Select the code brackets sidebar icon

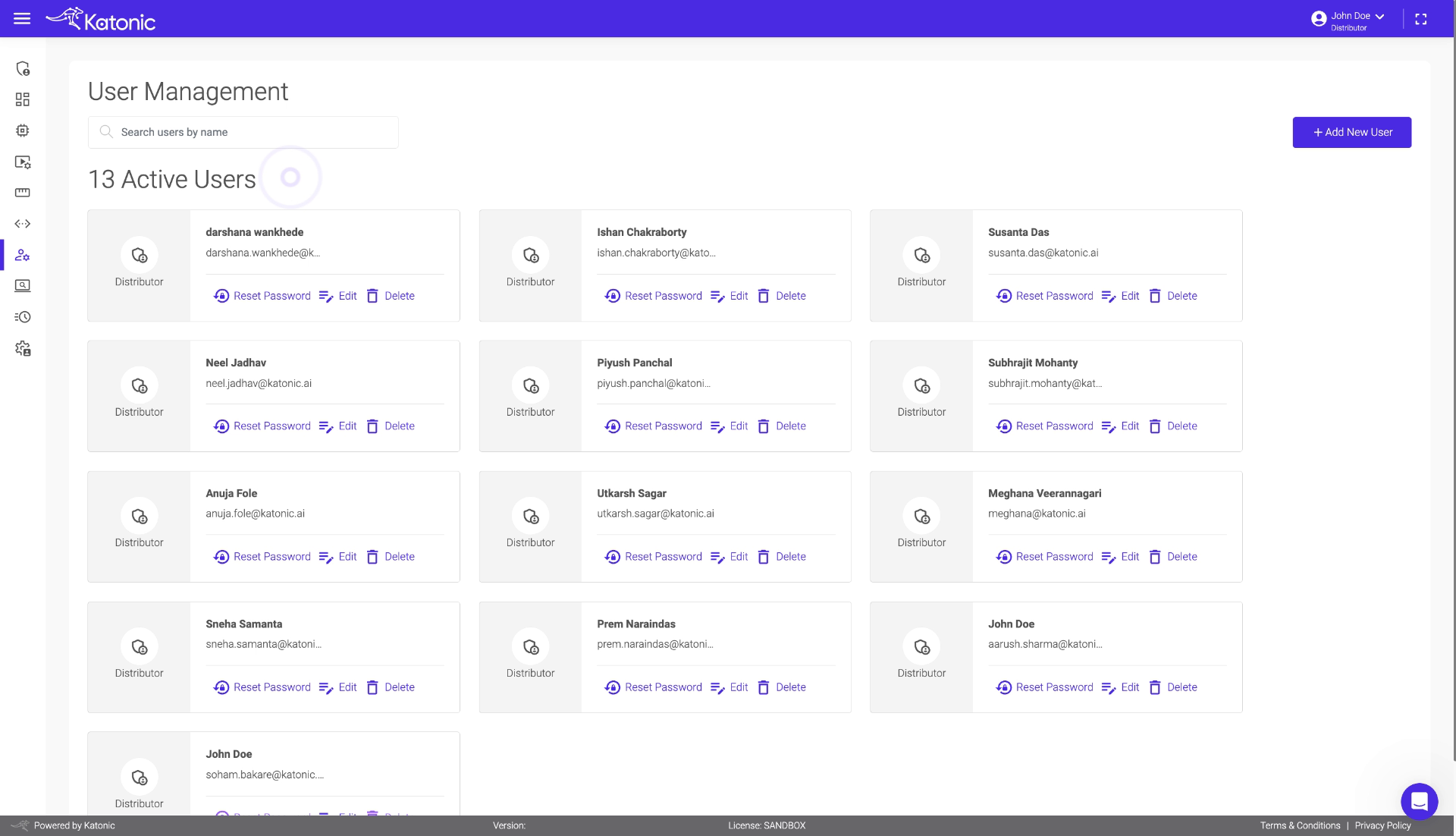pos(23,224)
